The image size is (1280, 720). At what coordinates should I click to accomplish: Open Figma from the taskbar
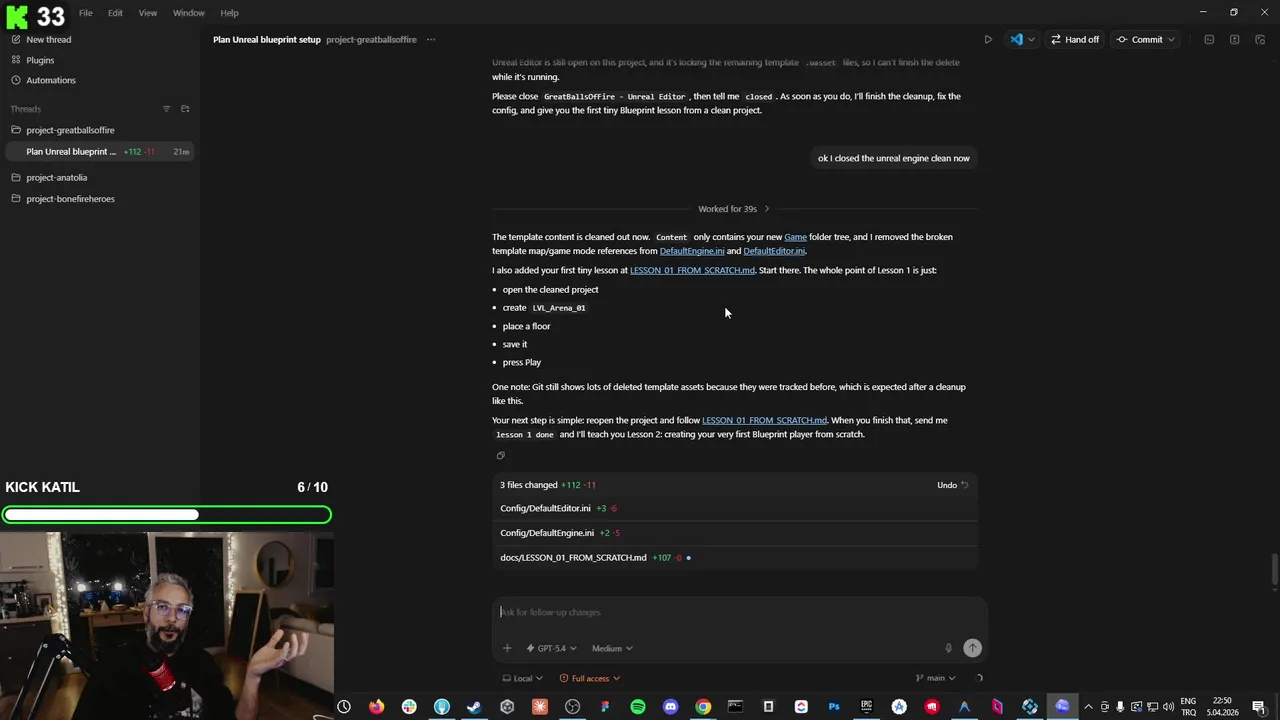click(x=605, y=707)
